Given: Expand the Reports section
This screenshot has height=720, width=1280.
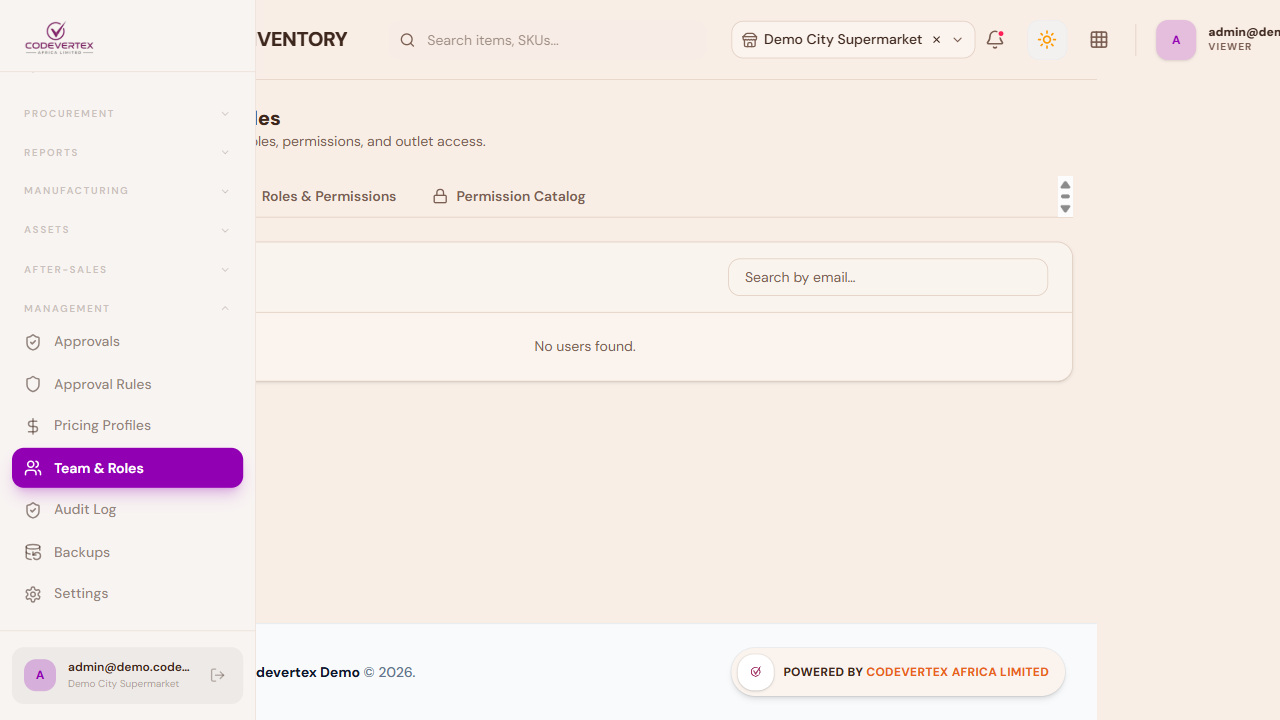Looking at the screenshot, I should point(127,153).
